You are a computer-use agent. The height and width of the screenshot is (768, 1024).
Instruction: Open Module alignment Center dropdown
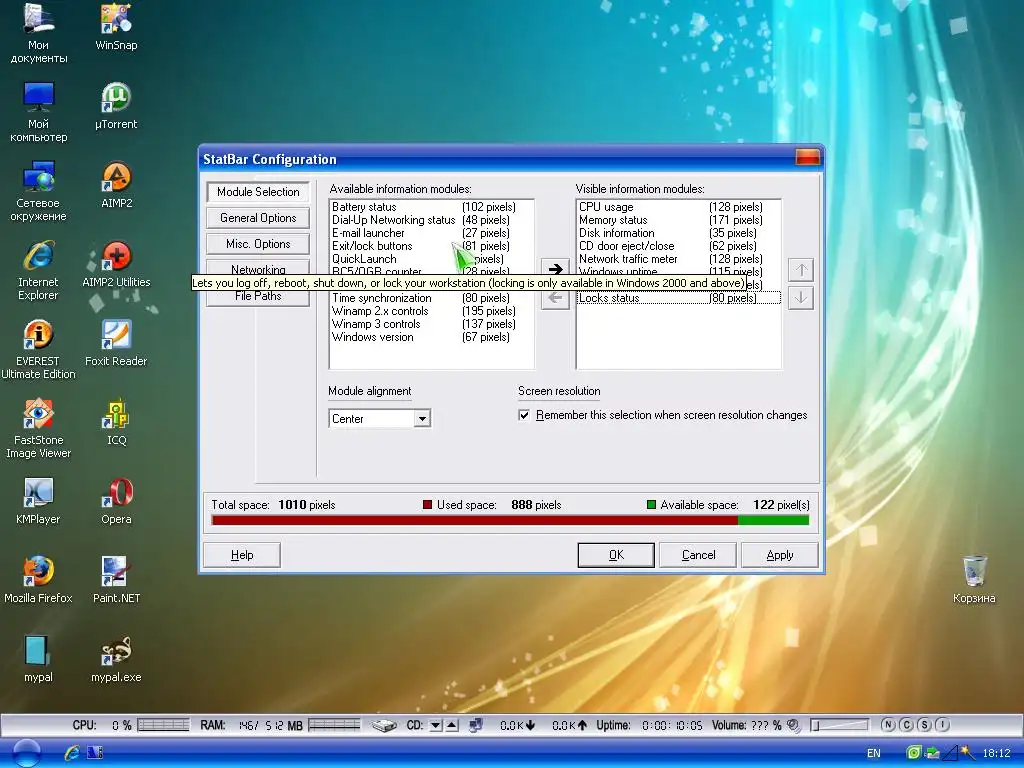coord(423,419)
